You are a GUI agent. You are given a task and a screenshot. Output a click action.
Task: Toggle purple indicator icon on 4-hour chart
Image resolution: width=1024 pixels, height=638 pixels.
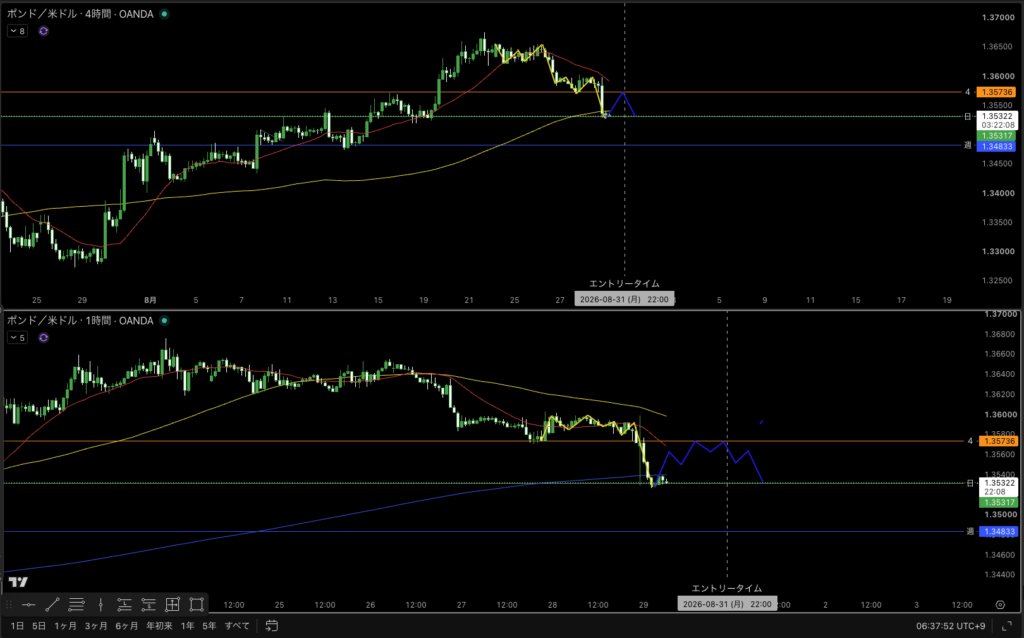click(x=43, y=31)
